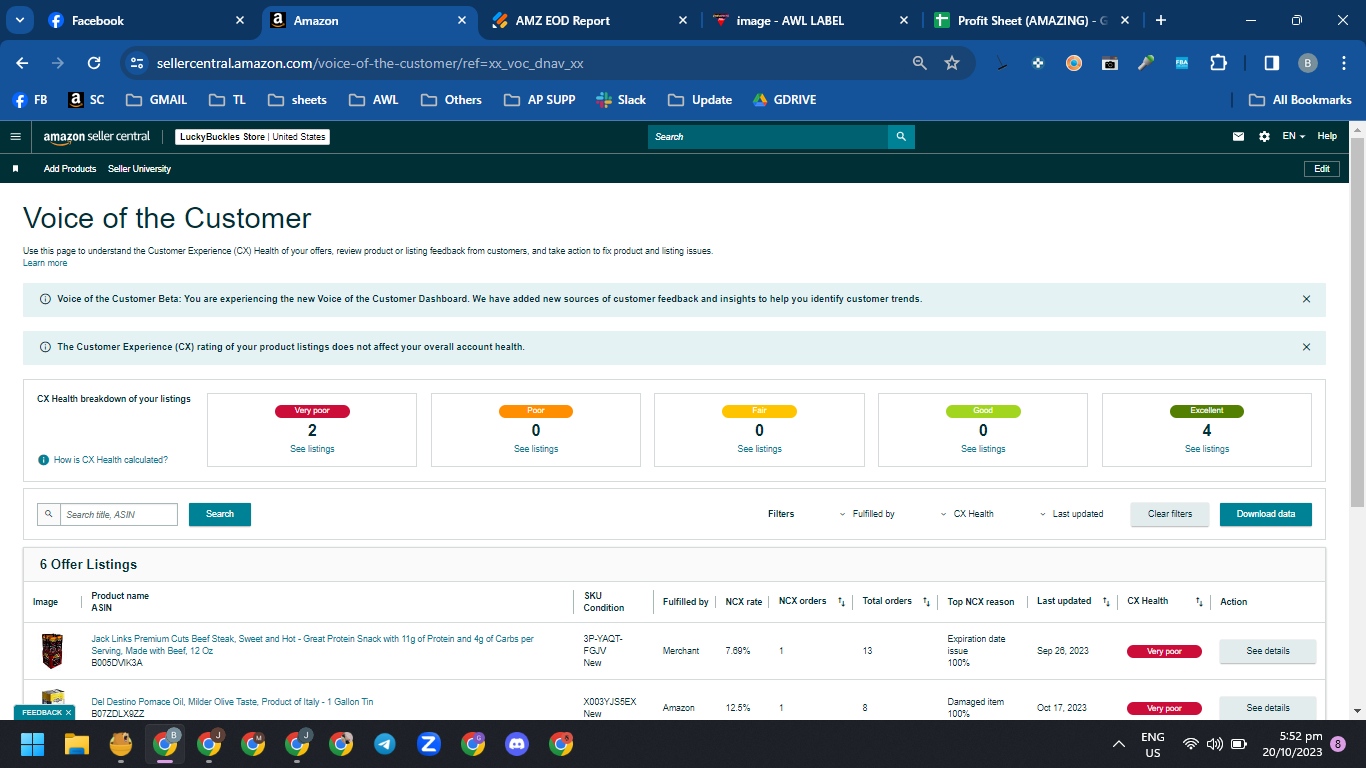Click the zoom magnifier icon in the address bar
Viewport: 1366px width, 768px height.
(920, 63)
